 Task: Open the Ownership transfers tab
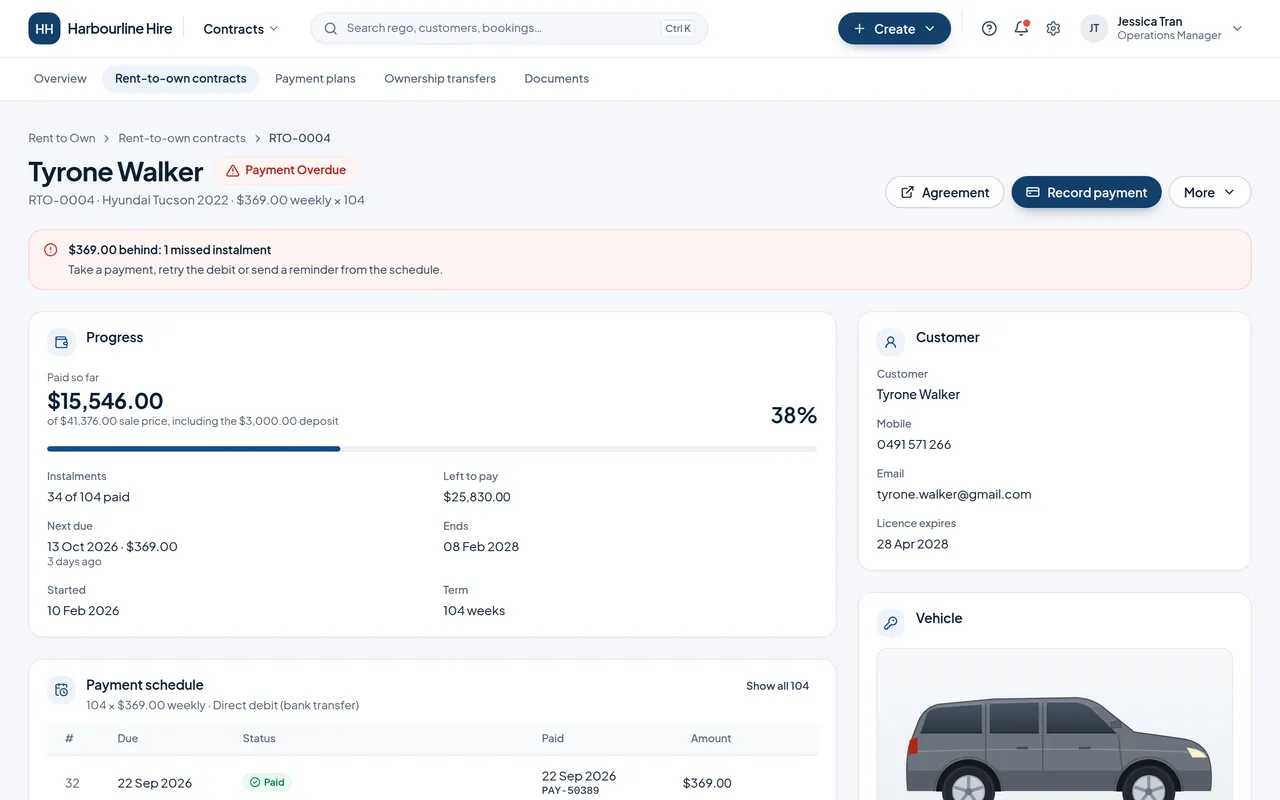(x=440, y=79)
